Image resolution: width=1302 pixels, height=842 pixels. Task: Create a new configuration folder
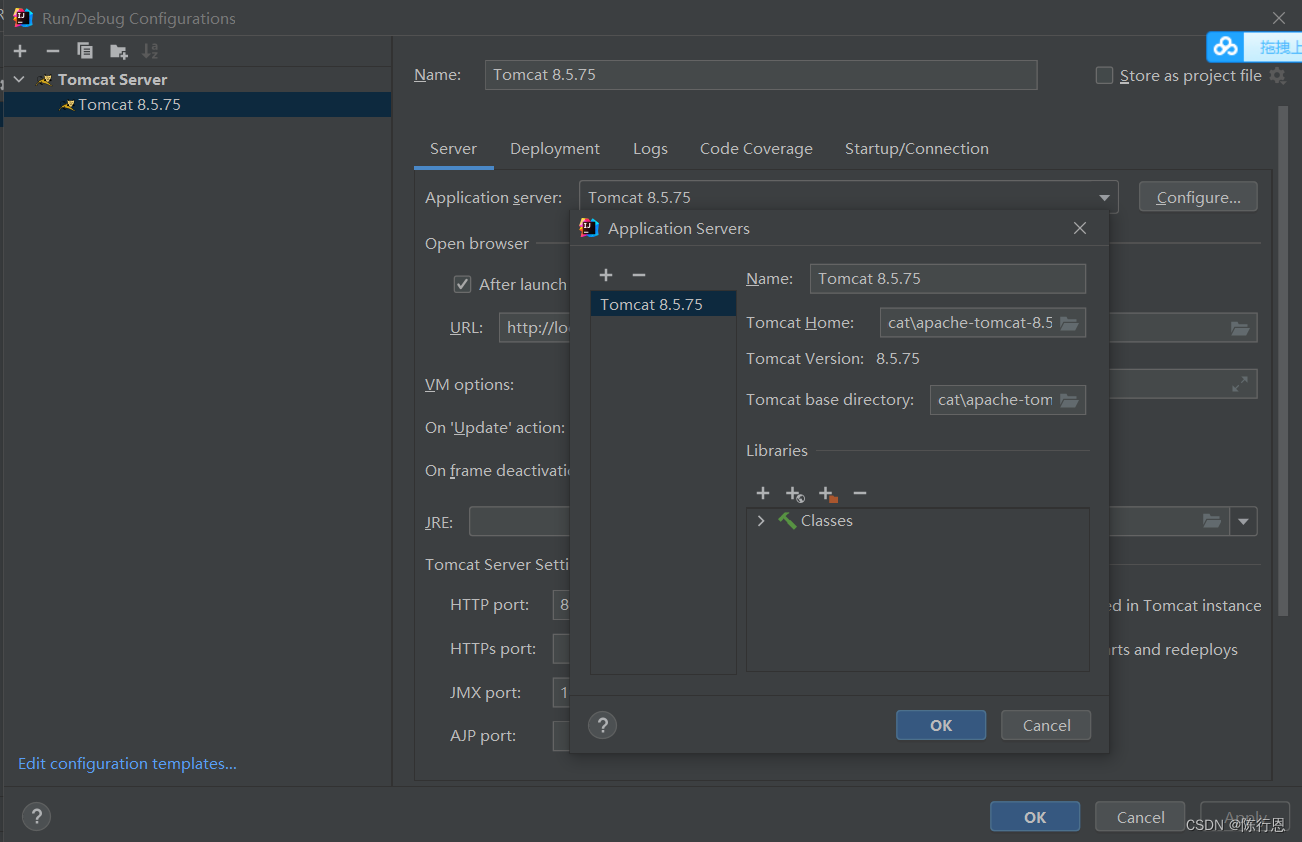pos(117,50)
